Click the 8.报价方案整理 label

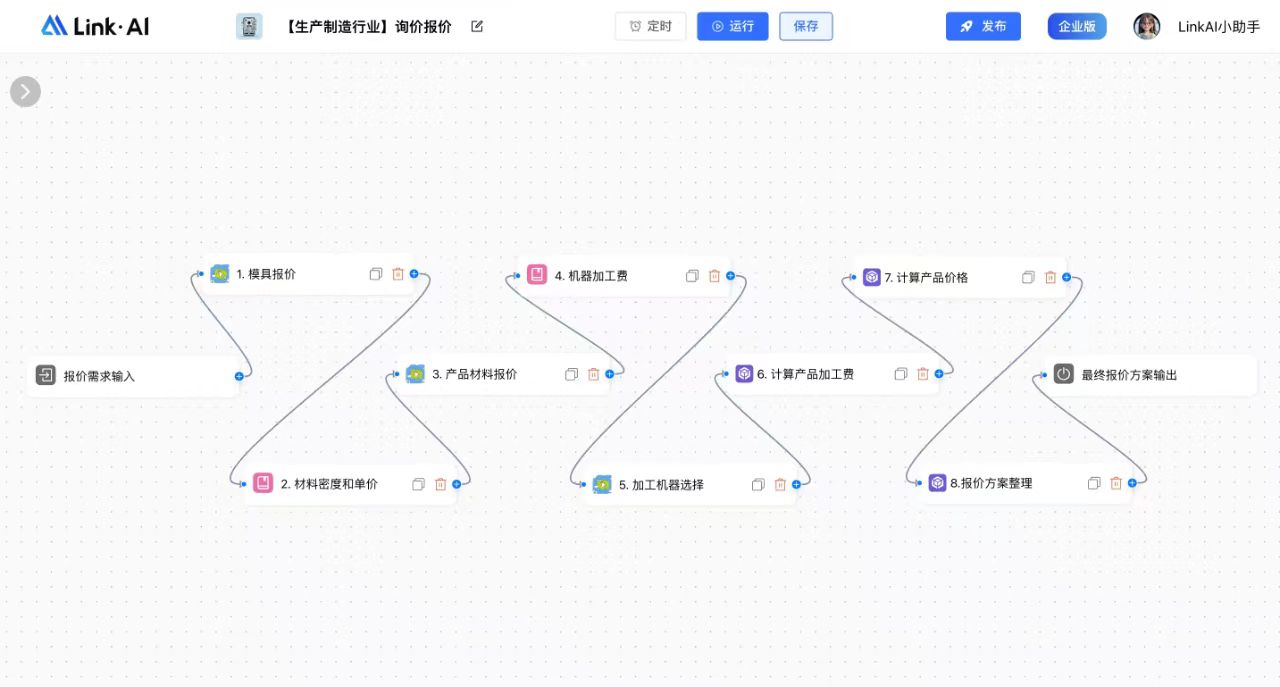991,483
